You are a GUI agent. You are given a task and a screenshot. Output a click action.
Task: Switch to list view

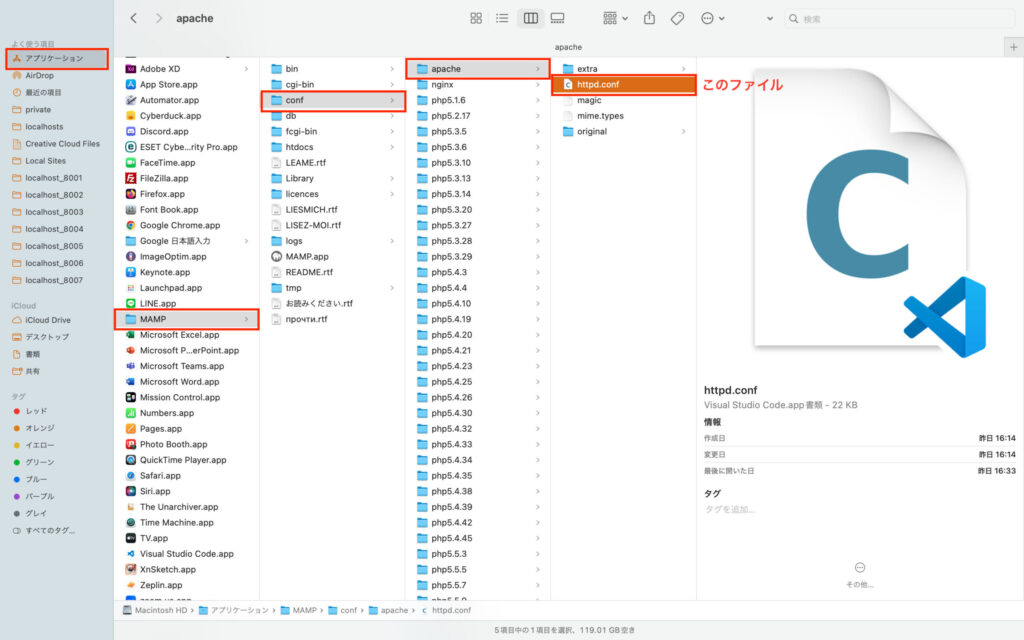pyautogui.click(x=502, y=18)
